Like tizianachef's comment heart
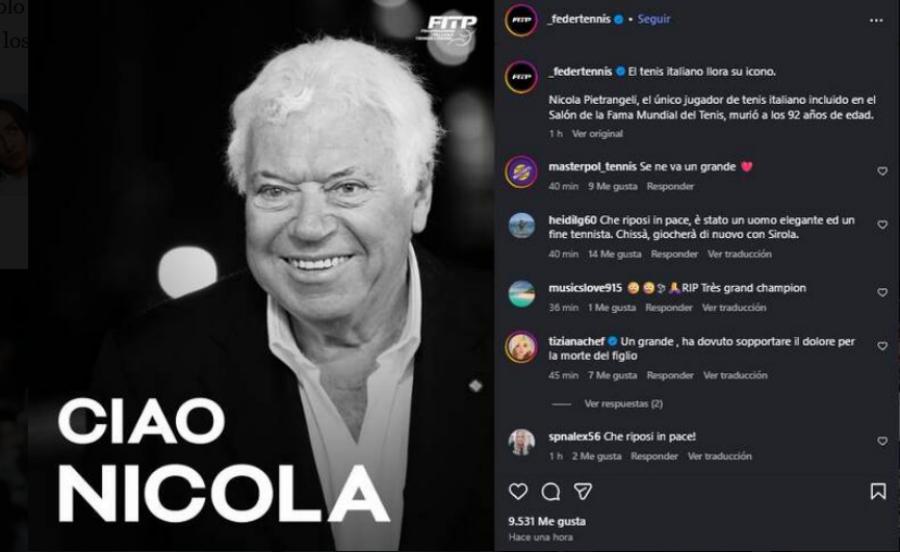 pyautogui.click(x=882, y=346)
